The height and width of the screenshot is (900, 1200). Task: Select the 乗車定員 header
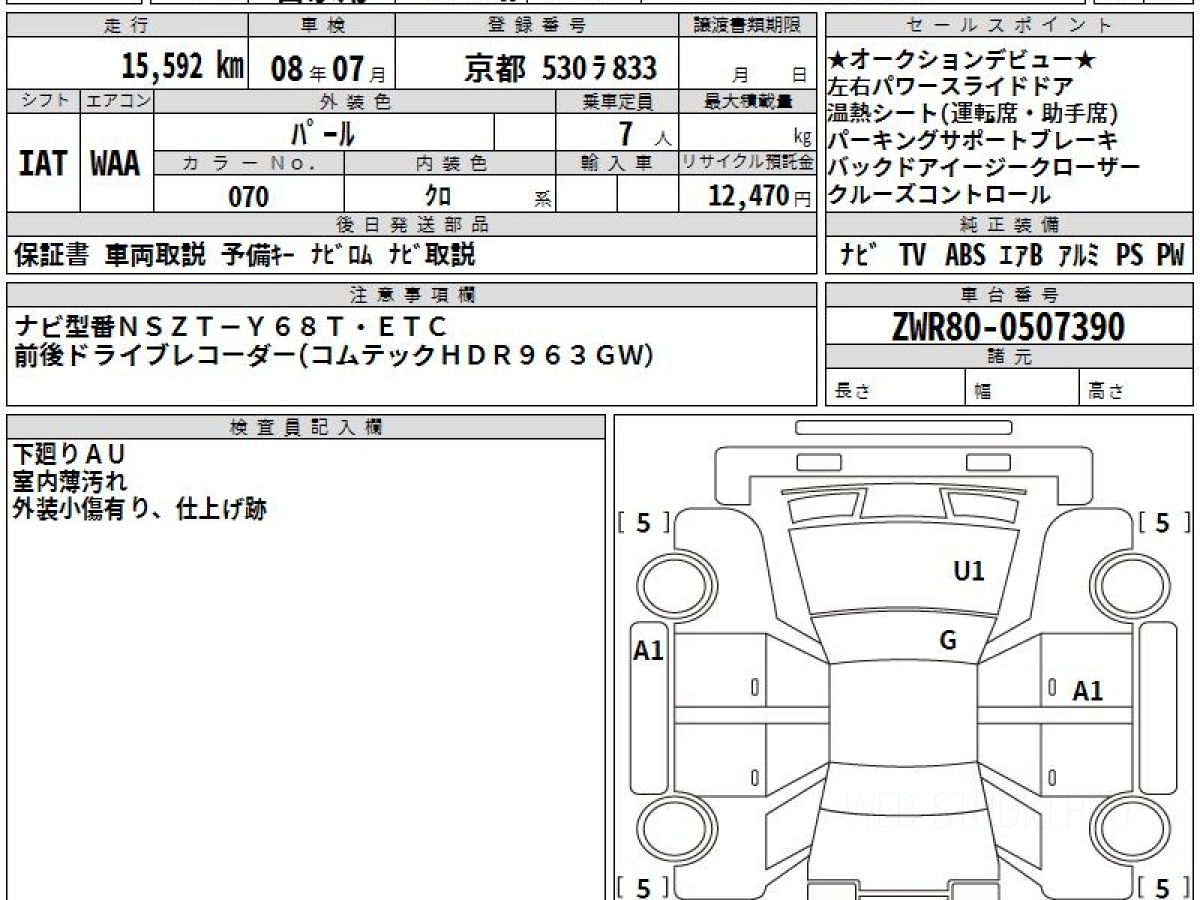point(617,102)
